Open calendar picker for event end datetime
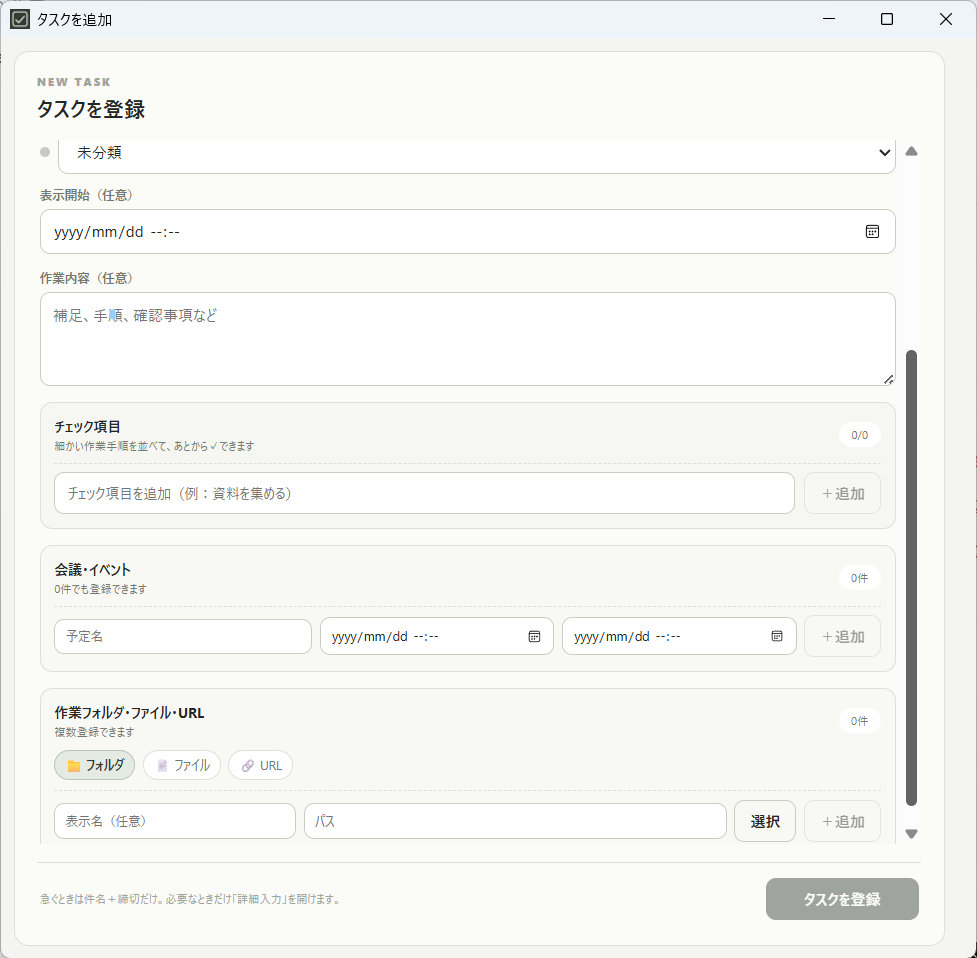Screen dimensions: 977x958 click(776, 637)
